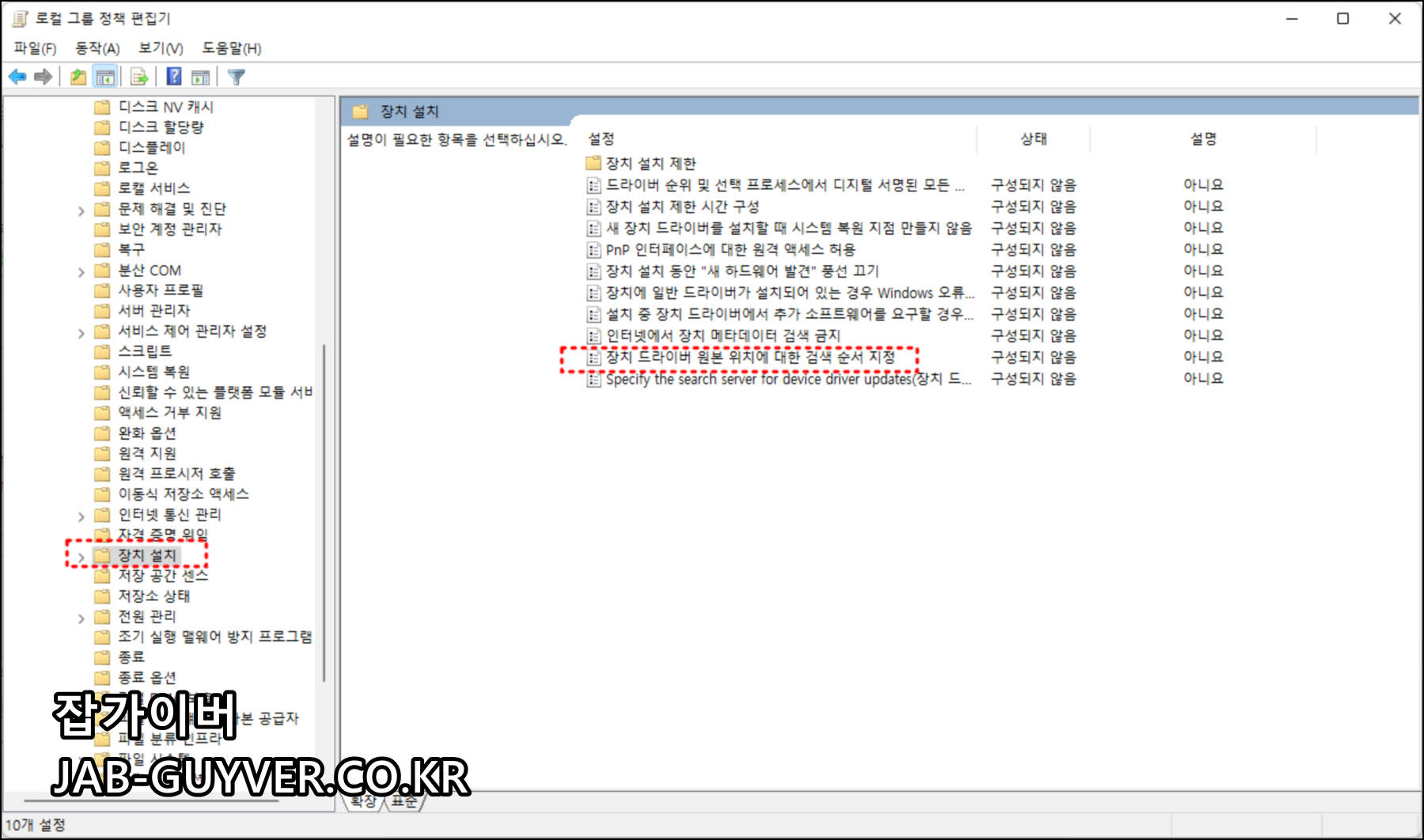The height and width of the screenshot is (840, 1424).
Task: Select the 장치 설치 folder in the tree
Action: coord(145,555)
